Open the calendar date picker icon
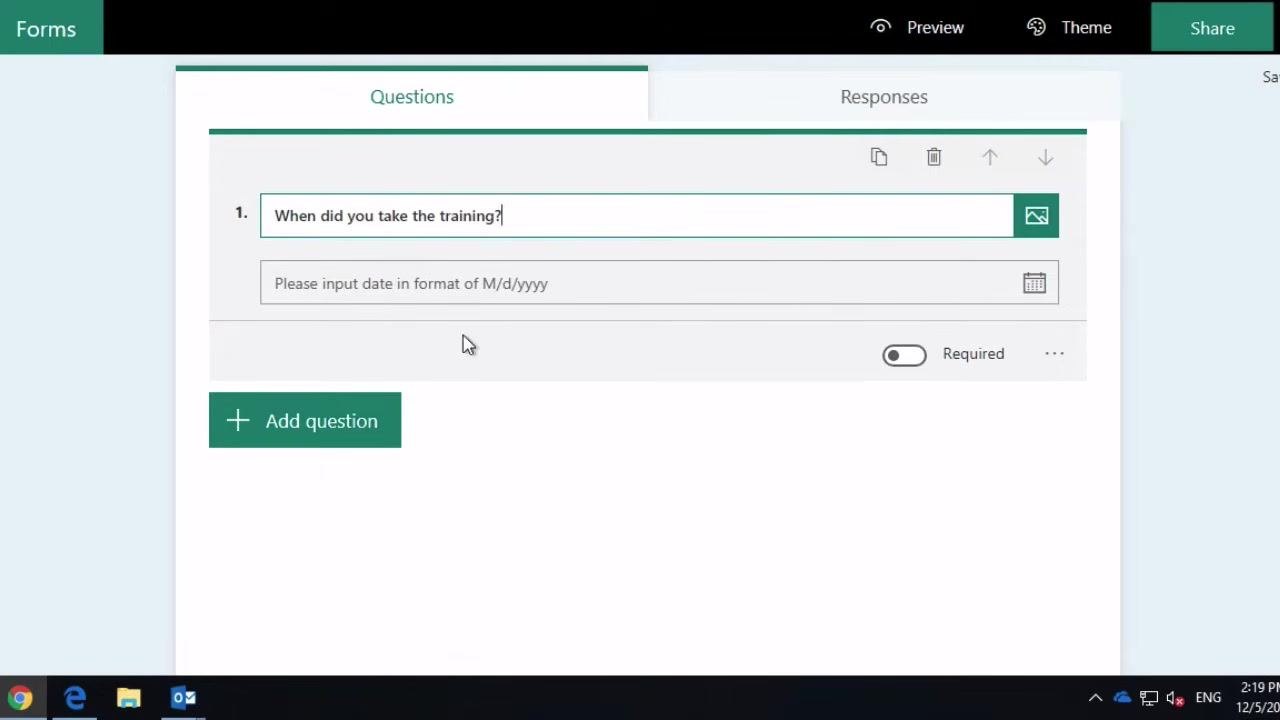The width and height of the screenshot is (1280, 720). (x=1034, y=283)
